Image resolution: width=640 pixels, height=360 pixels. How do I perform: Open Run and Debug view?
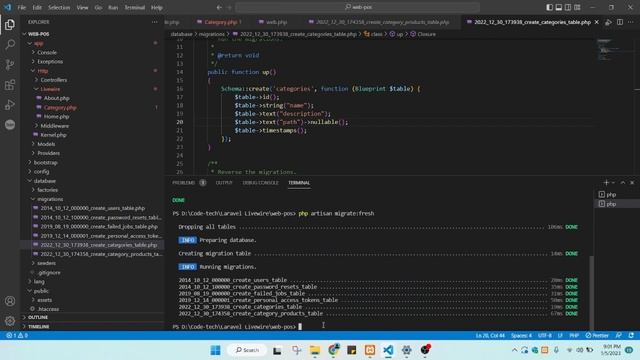coord(10,104)
